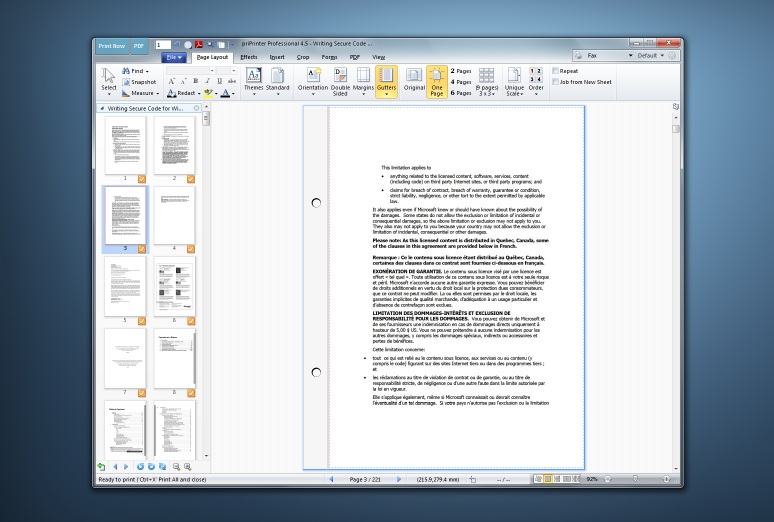
Task: Click the copies number field
Action: click(163, 45)
